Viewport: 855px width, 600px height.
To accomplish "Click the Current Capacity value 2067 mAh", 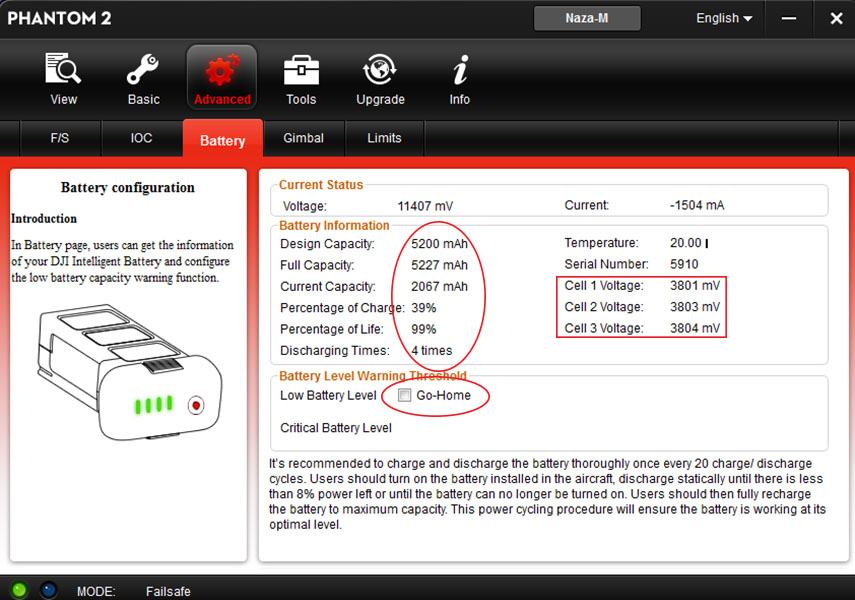I will pyautogui.click(x=439, y=286).
